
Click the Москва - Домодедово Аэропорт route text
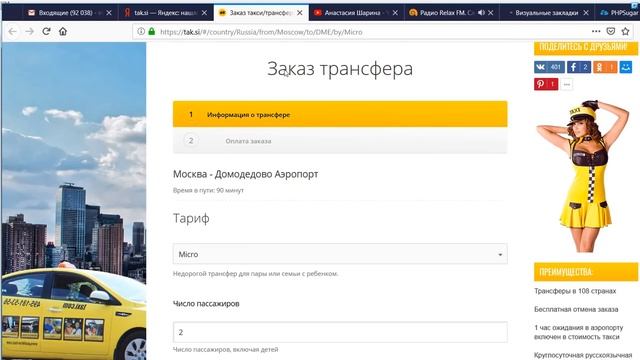tap(245, 174)
